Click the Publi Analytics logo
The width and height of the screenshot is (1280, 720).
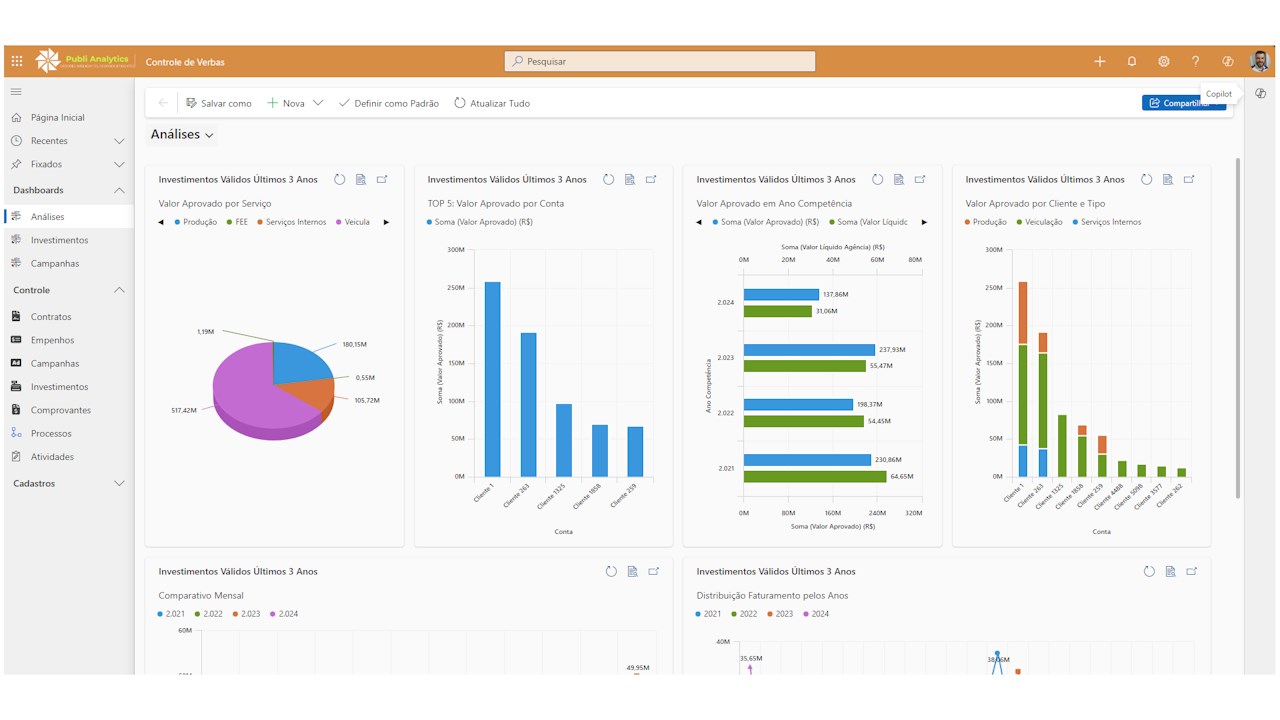(x=83, y=61)
